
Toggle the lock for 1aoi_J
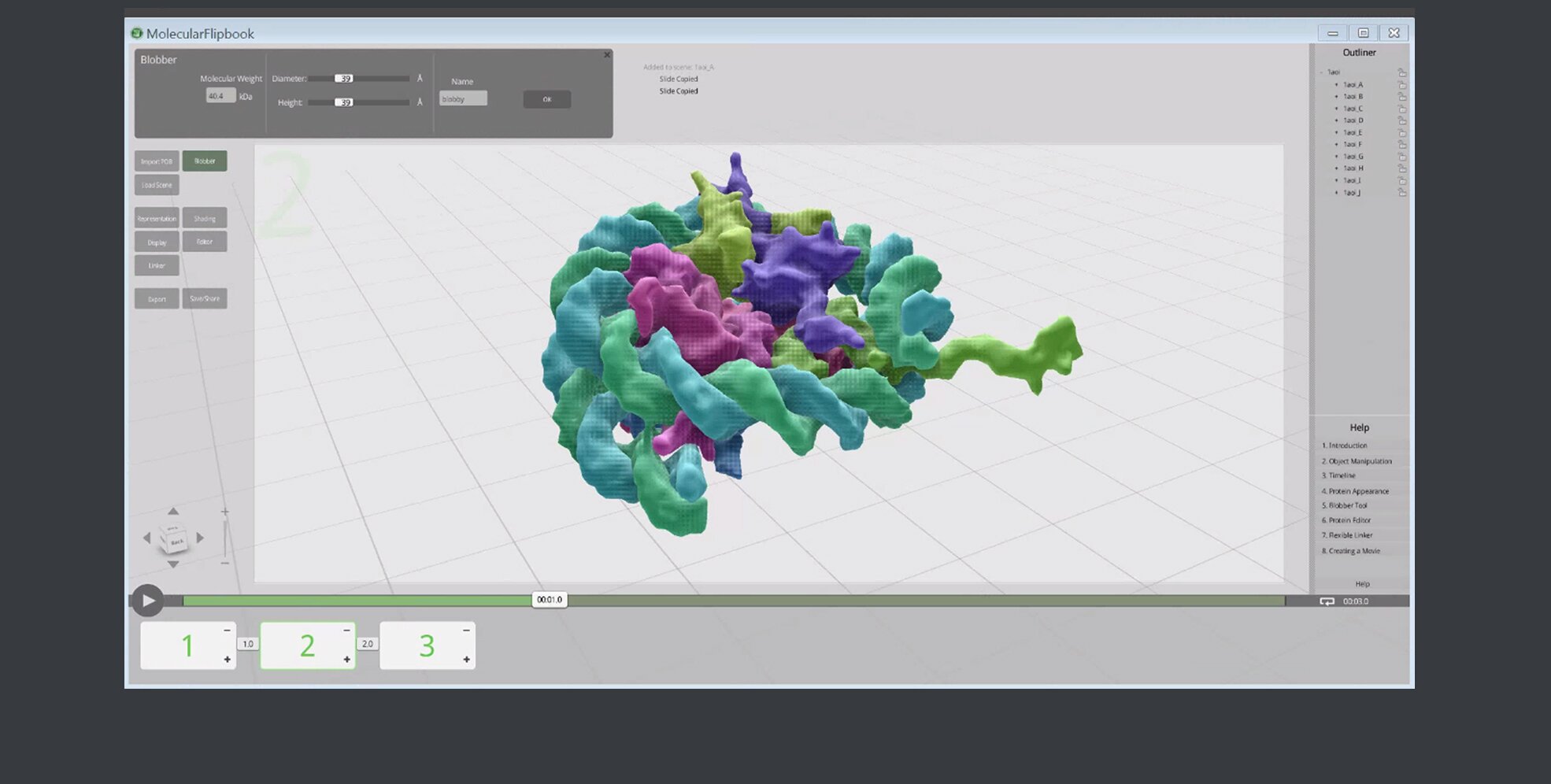(1401, 192)
